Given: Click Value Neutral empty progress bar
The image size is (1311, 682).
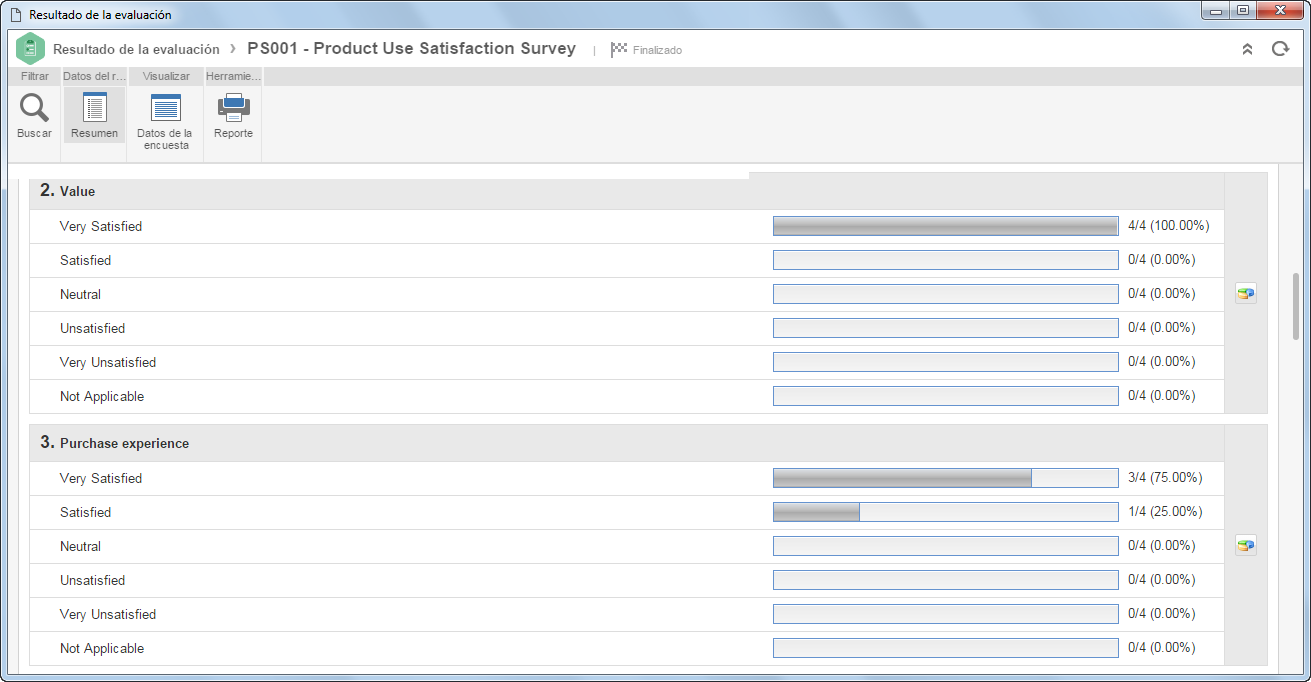Looking at the screenshot, I should tap(945, 294).
